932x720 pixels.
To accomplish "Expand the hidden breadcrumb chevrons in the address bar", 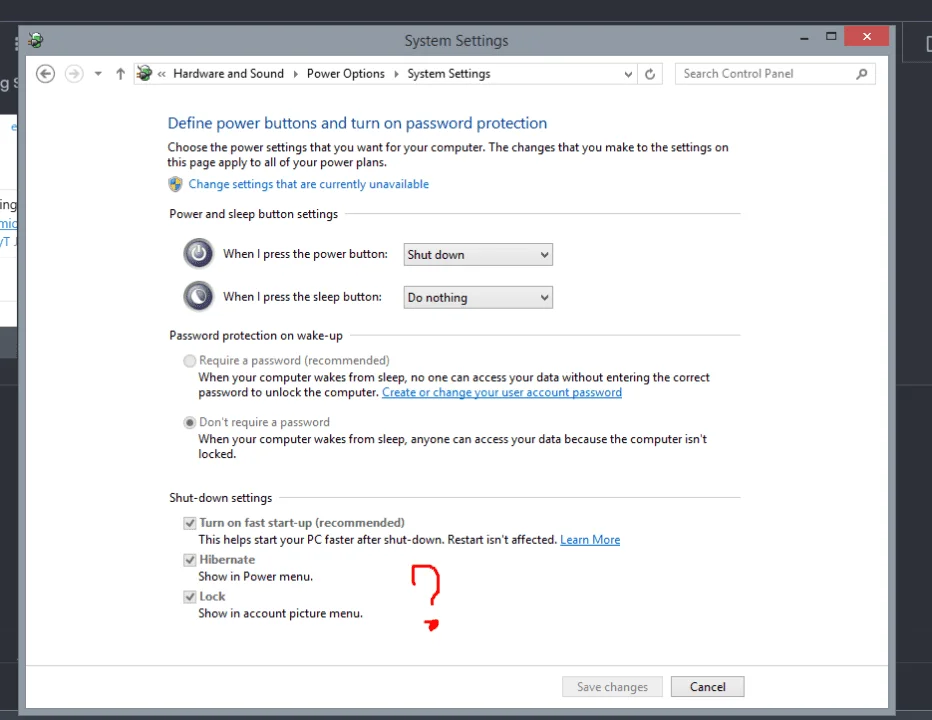I will (162, 74).
